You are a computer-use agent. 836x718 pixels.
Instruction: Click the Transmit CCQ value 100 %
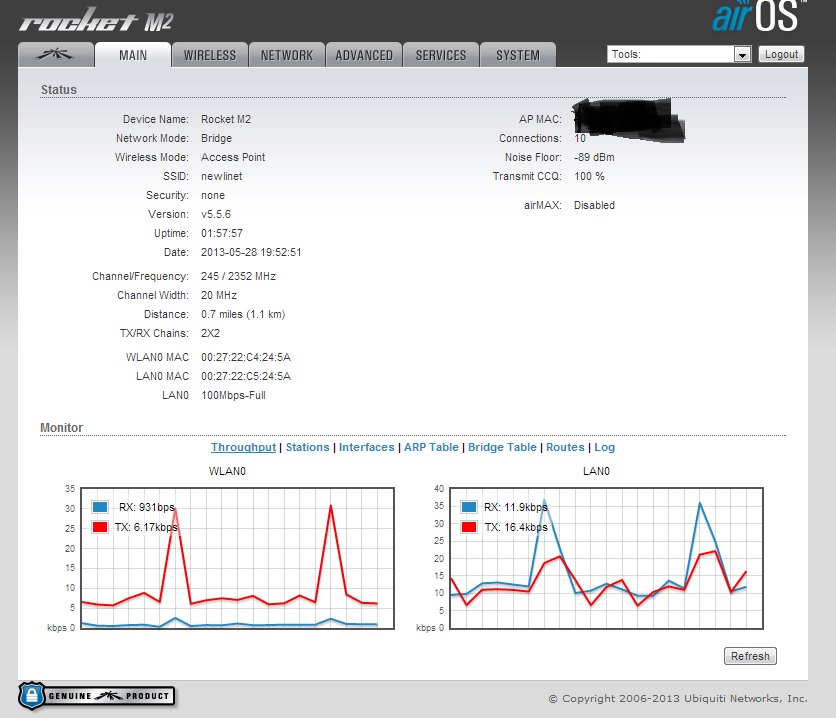pyautogui.click(x=589, y=176)
